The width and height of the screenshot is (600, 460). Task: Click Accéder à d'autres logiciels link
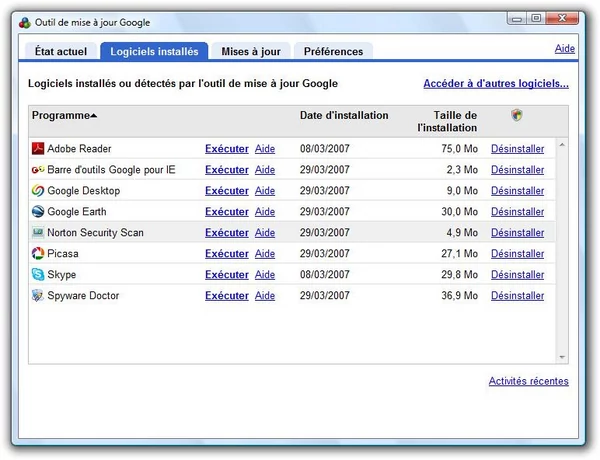(x=496, y=83)
